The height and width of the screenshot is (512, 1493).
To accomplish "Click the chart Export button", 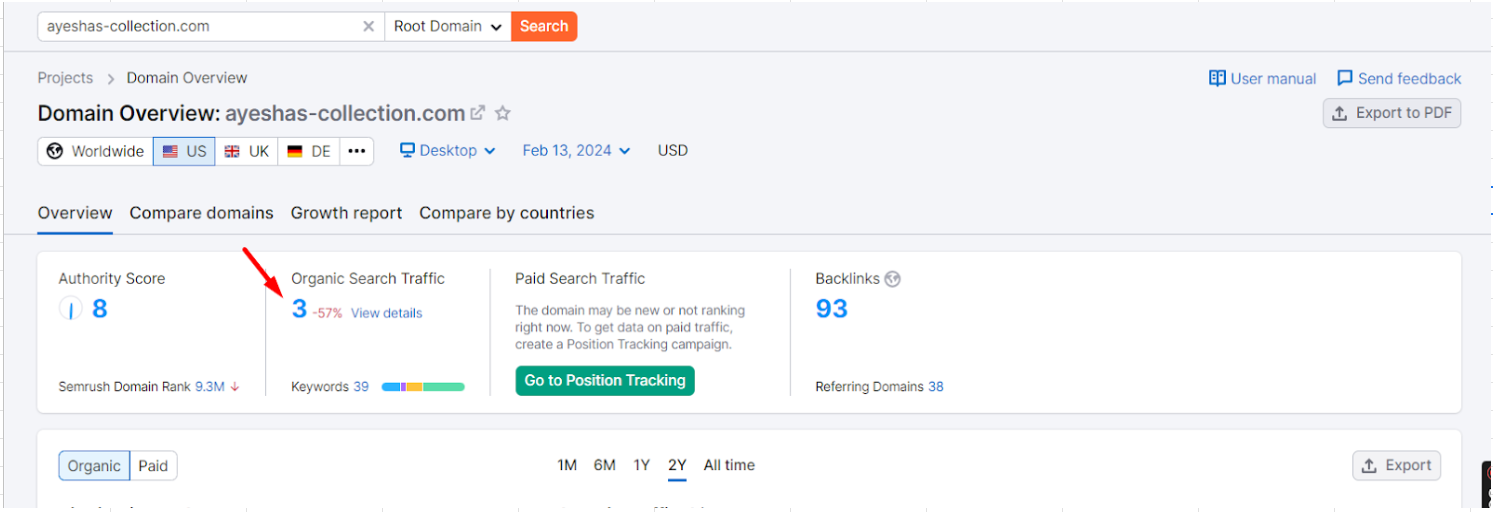I will (1396, 466).
